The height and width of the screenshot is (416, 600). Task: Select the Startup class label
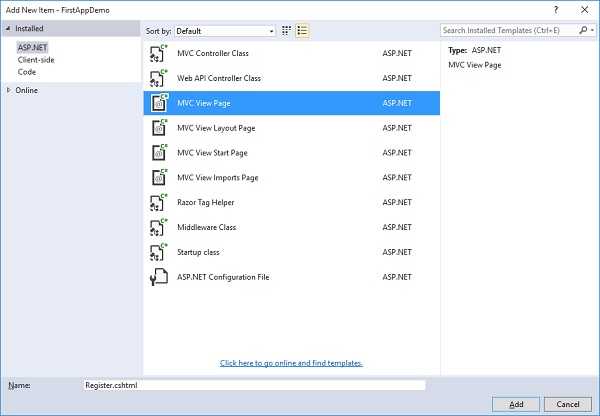coord(198,252)
